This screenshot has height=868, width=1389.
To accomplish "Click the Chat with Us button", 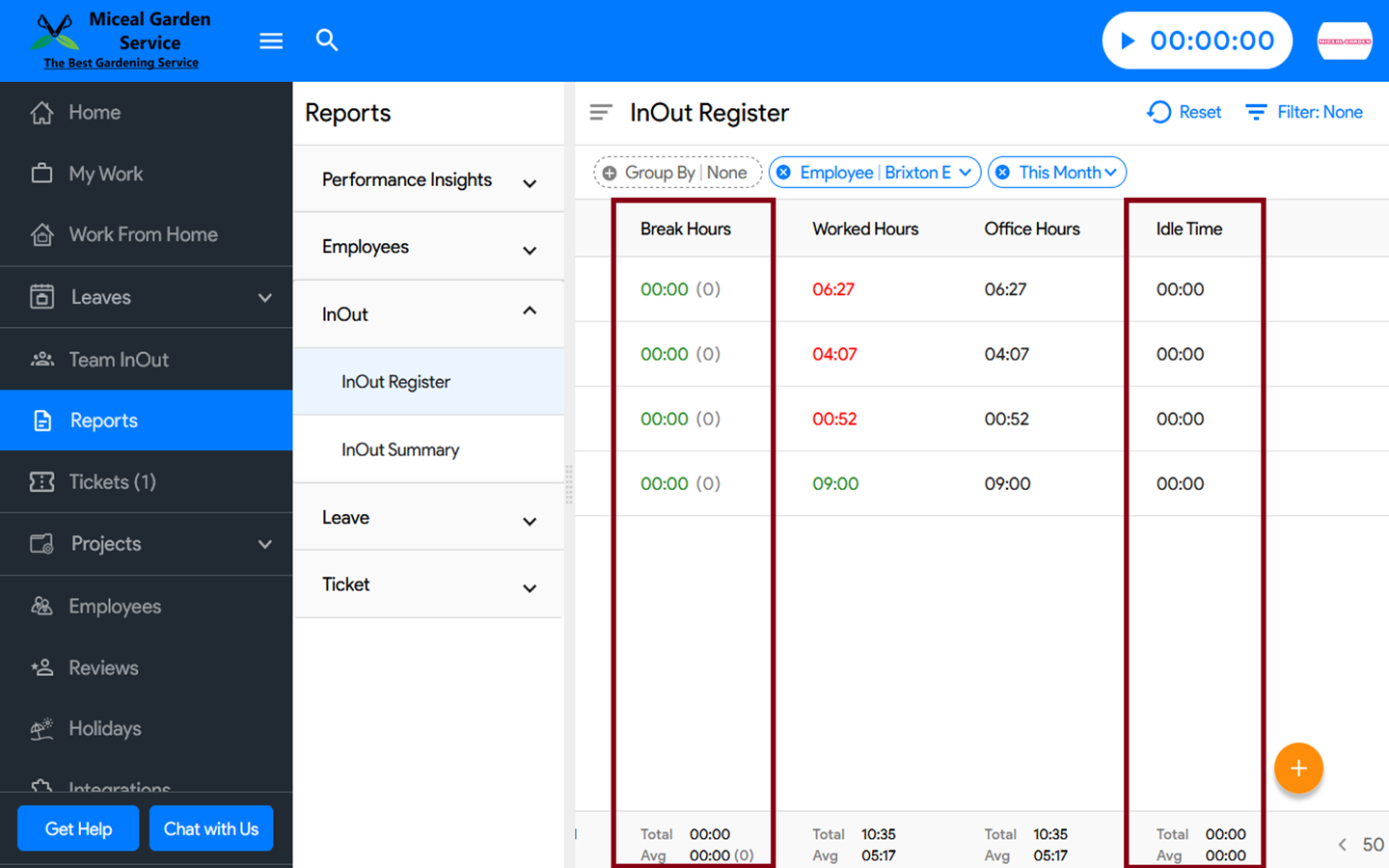I will coord(211,828).
